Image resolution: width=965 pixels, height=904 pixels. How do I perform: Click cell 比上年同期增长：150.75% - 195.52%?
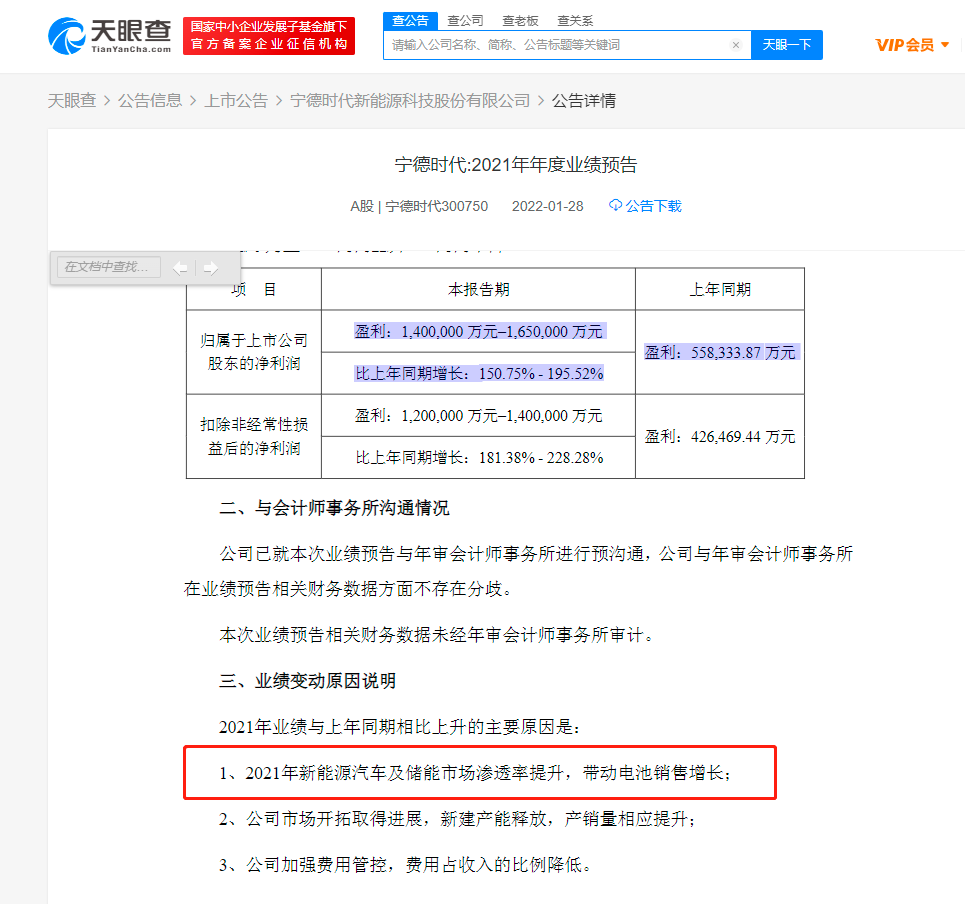point(479,374)
